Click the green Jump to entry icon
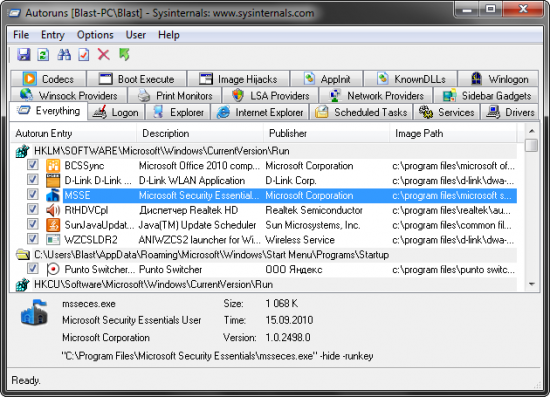The width and height of the screenshot is (550, 397). click(124, 54)
